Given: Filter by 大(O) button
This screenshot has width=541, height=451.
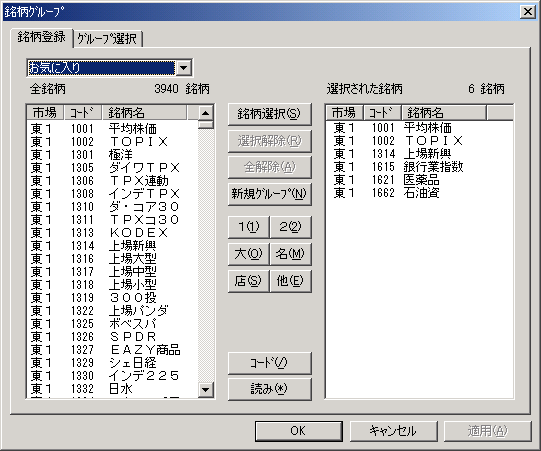Looking at the screenshot, I should [x=248, y=254].
